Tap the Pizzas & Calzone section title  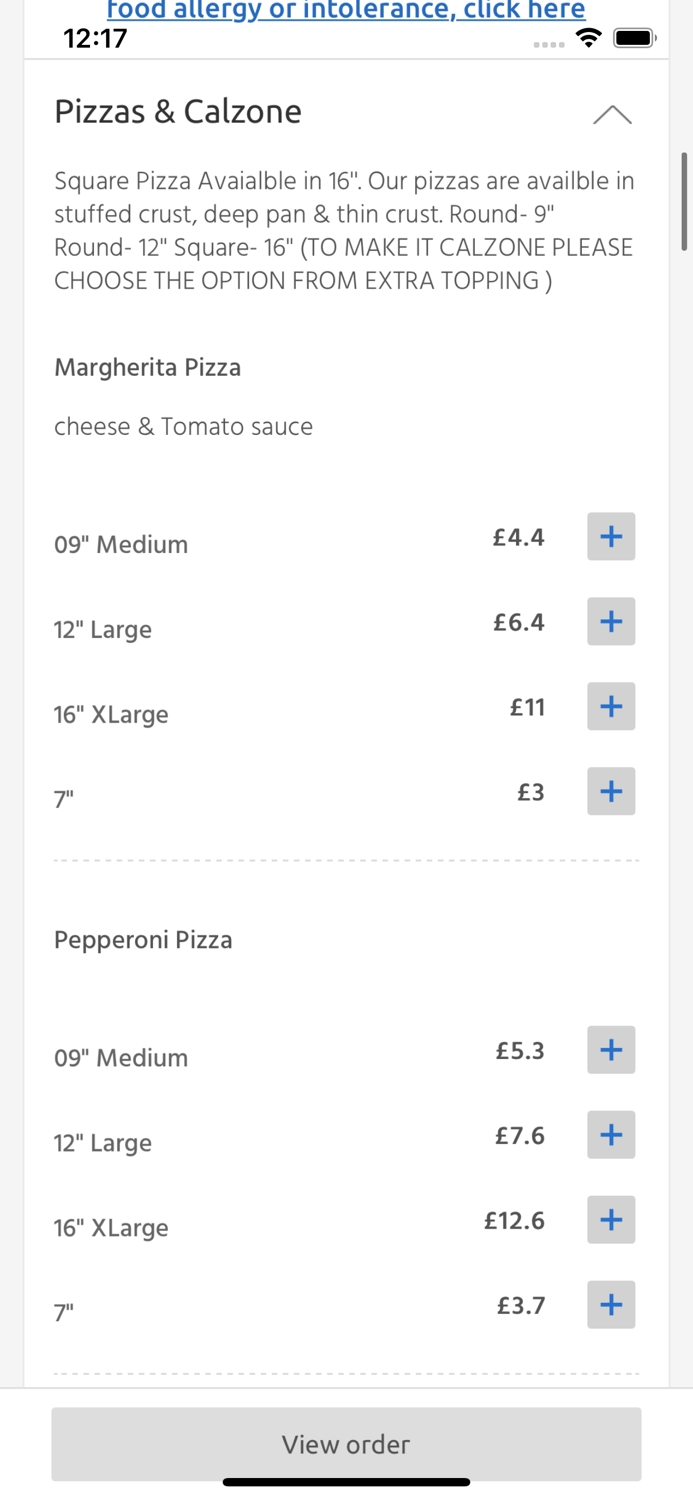click(178, 111)
